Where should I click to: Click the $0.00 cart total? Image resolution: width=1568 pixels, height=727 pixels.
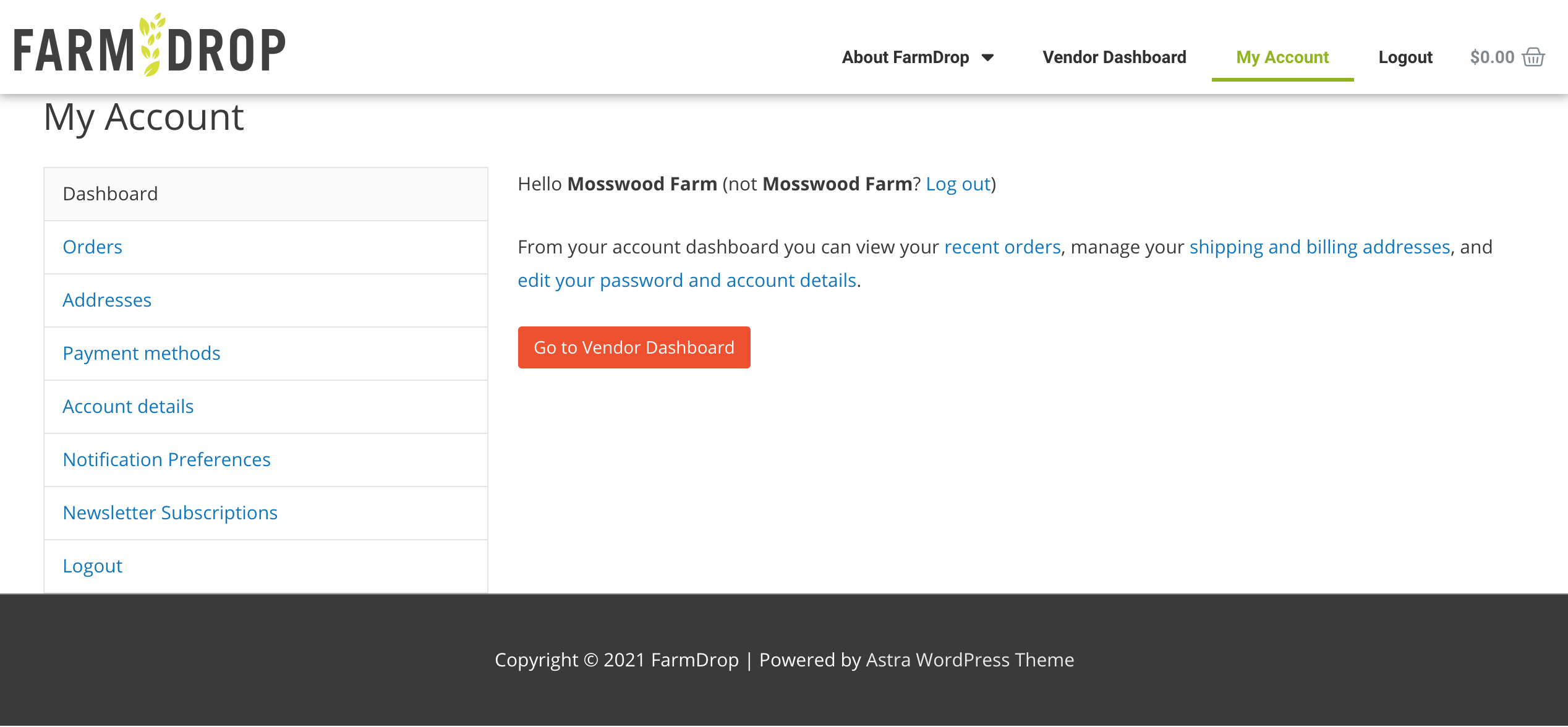[1492, 57]
